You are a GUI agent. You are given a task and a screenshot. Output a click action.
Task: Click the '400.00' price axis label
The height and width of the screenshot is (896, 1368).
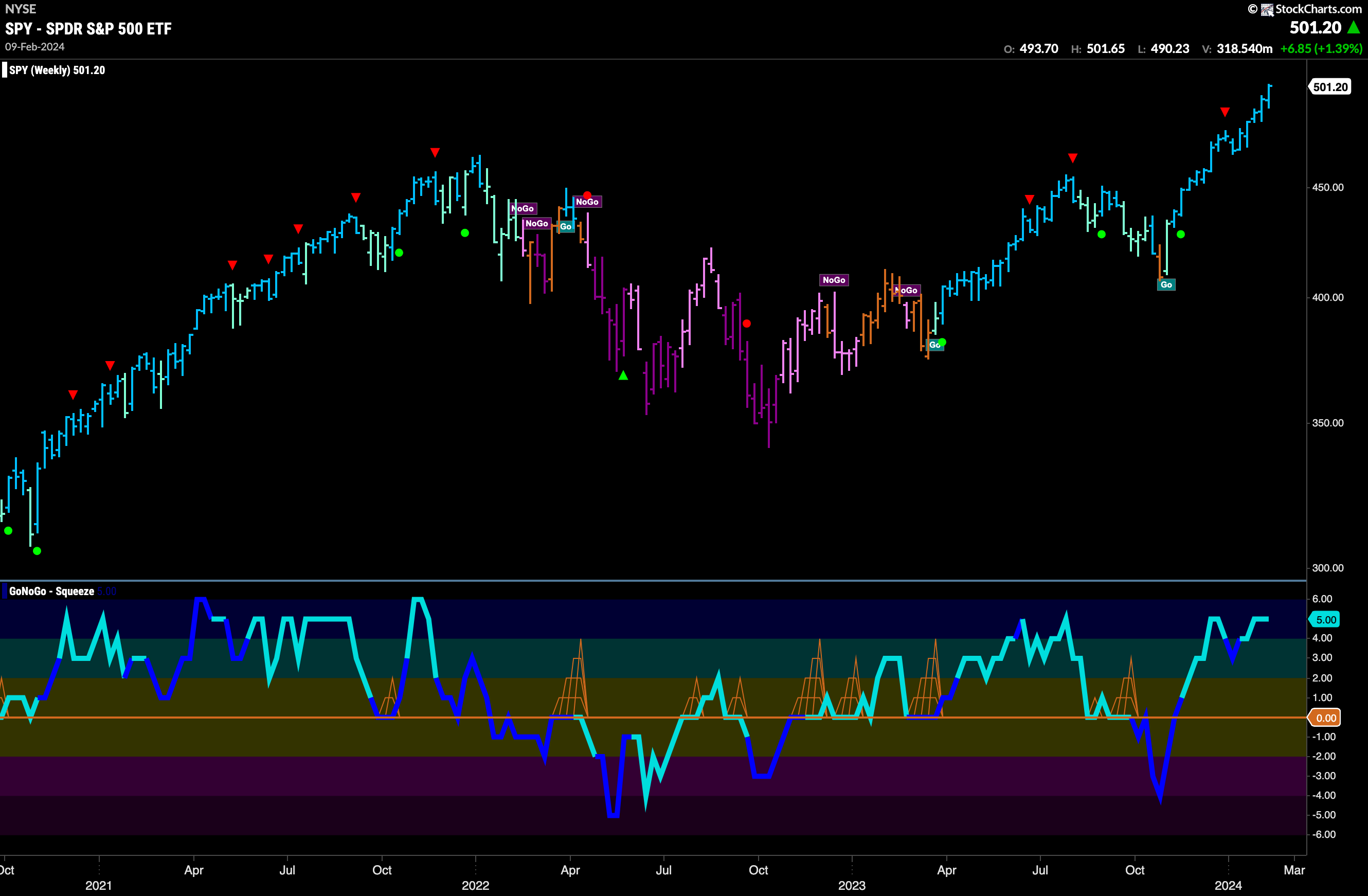[x=1328, y=297]
